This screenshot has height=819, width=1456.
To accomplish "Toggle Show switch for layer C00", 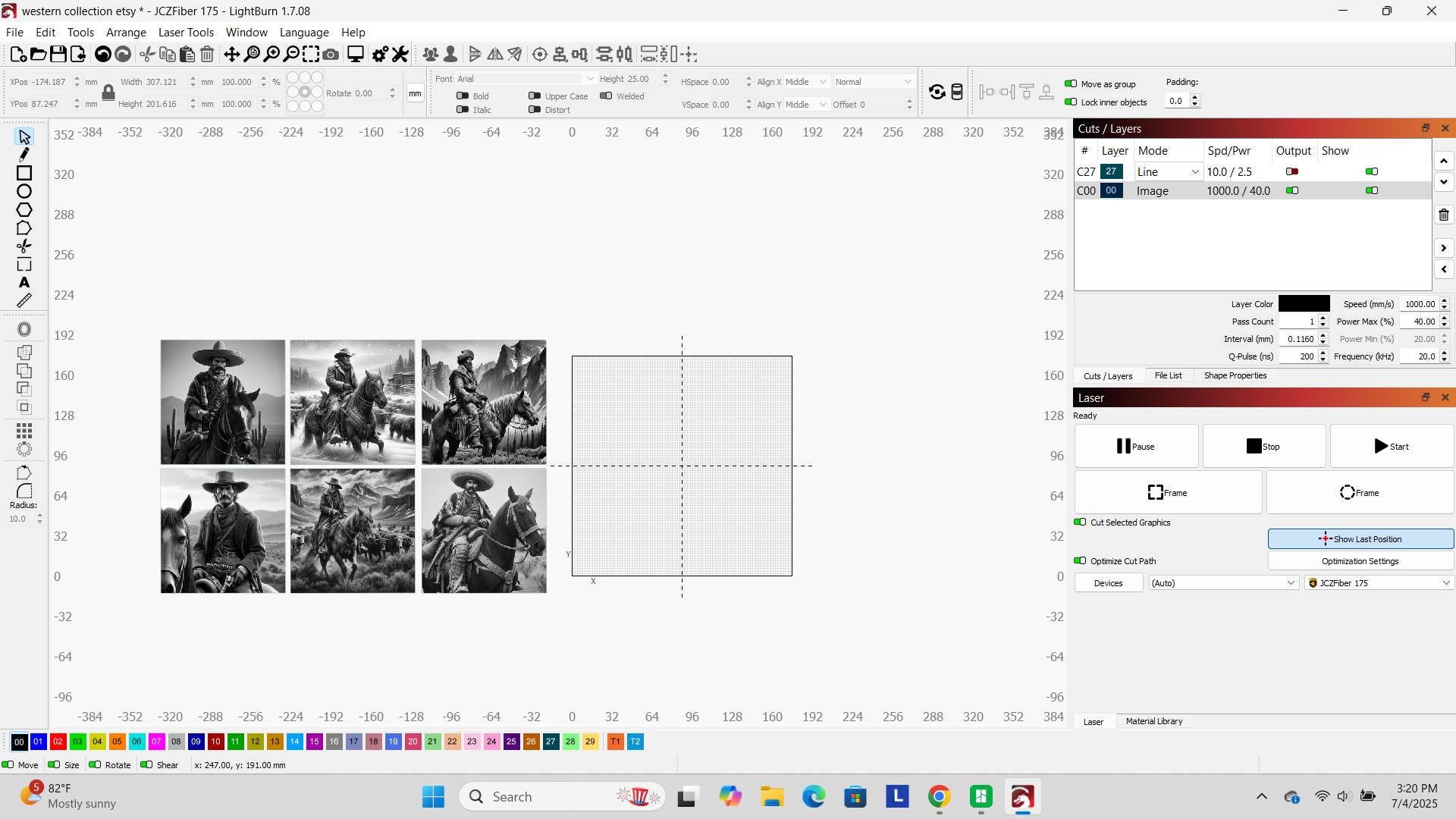I will tap(1371, 190).
